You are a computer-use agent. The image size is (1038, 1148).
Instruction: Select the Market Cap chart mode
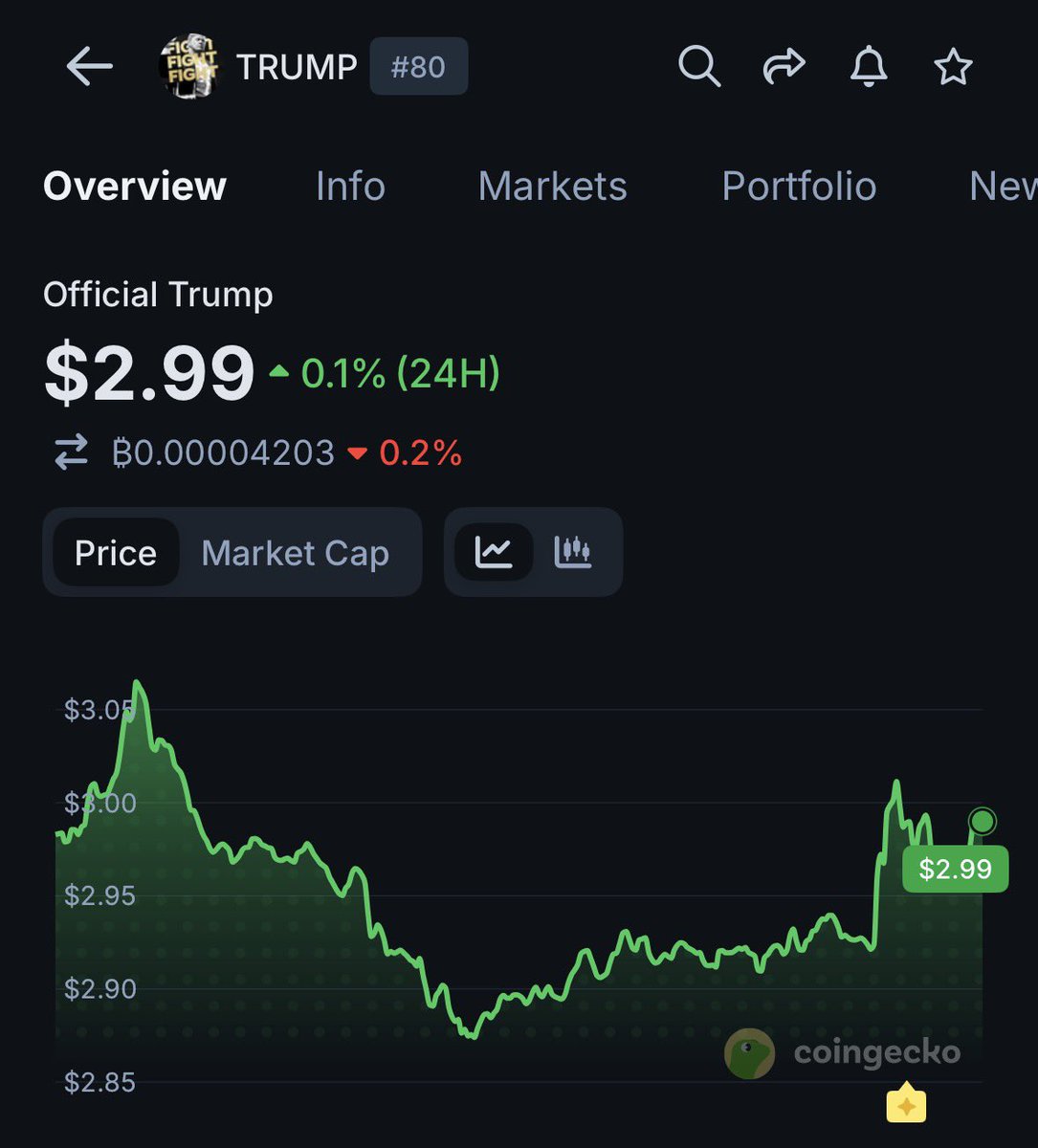295,553
